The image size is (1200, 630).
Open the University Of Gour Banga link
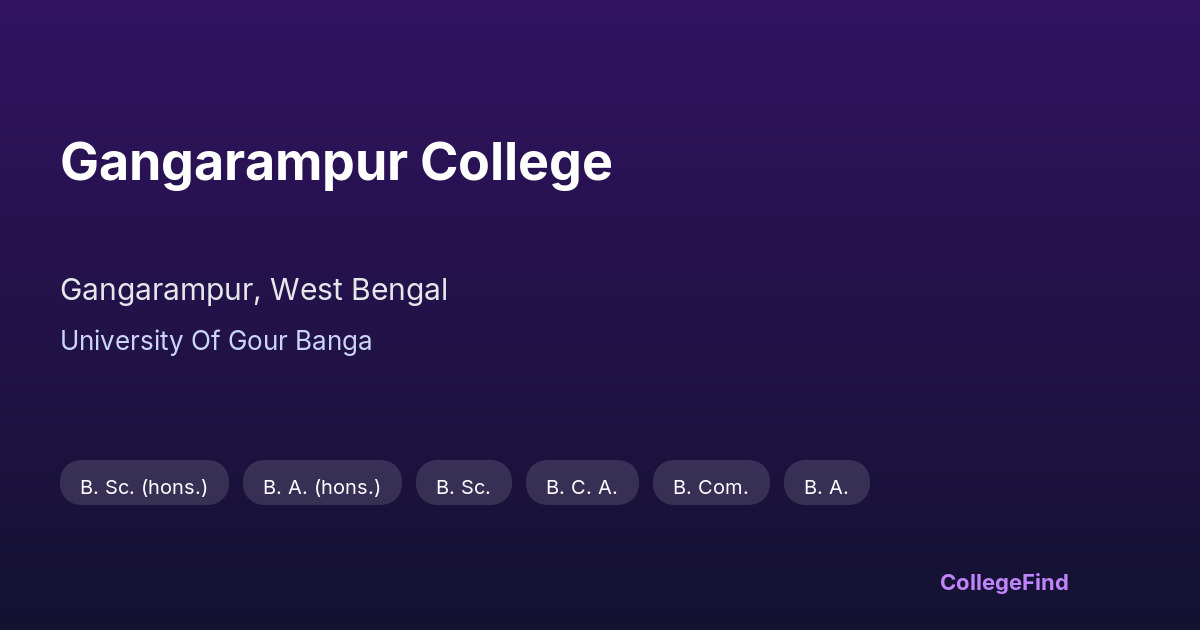click(x=216, y=341)
